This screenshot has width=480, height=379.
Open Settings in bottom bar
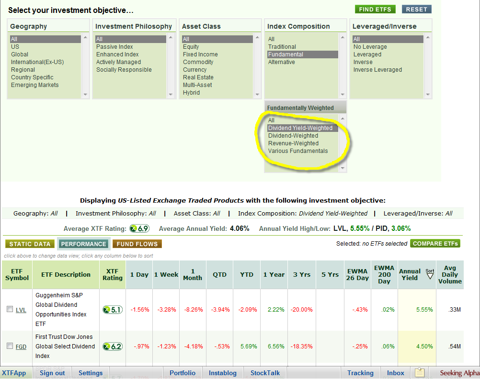pos(90,373)
